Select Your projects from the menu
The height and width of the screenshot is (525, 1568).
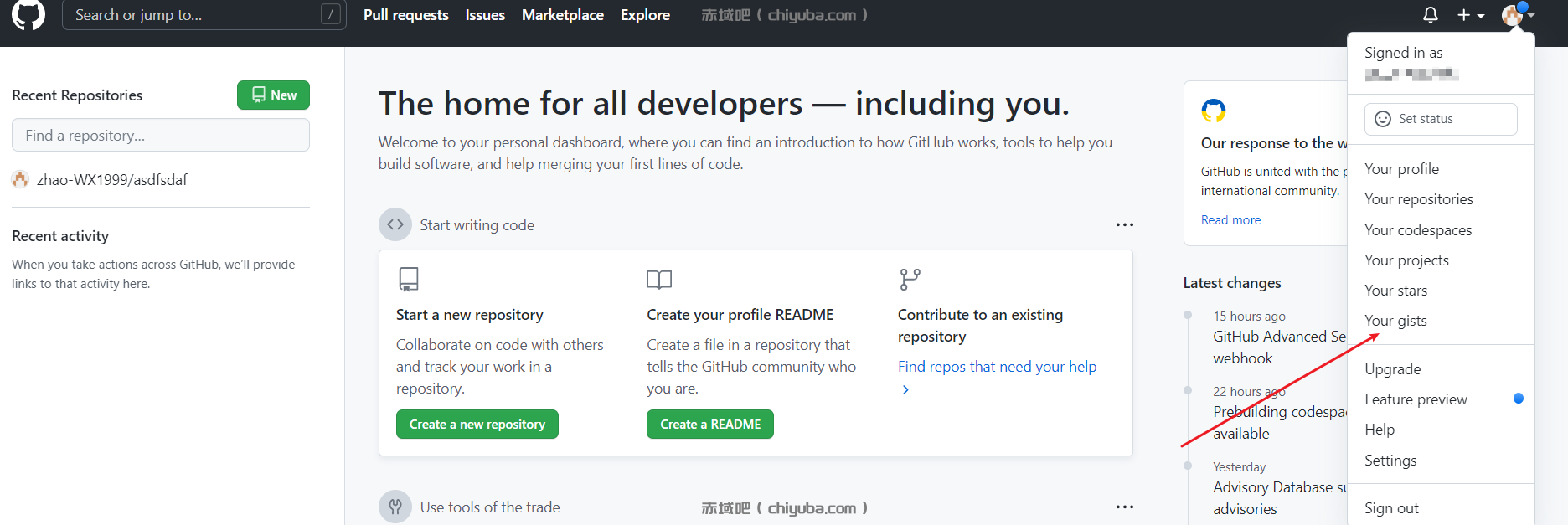[1441, 260]
